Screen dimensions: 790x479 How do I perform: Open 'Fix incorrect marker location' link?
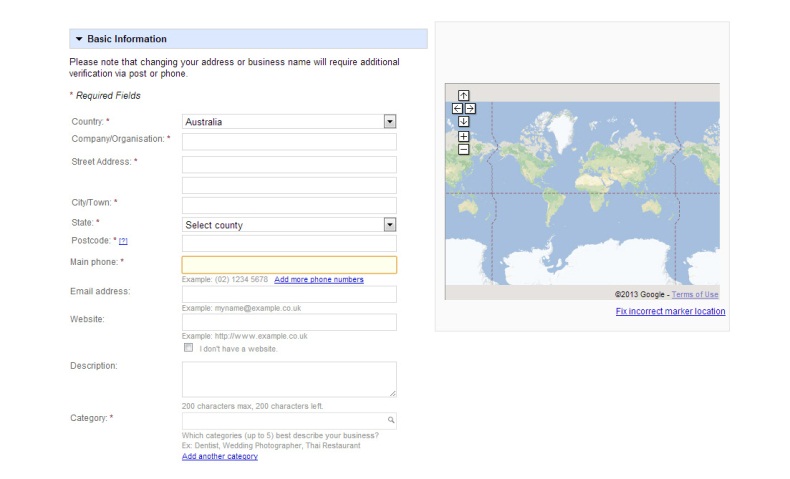670,311
